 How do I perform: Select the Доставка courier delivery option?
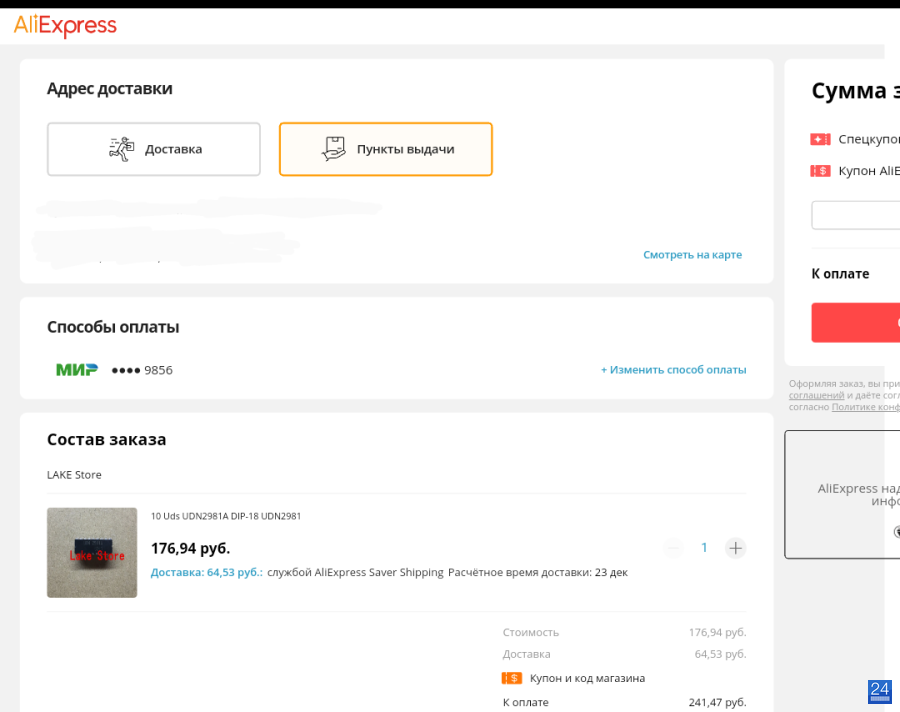(154, 149)
